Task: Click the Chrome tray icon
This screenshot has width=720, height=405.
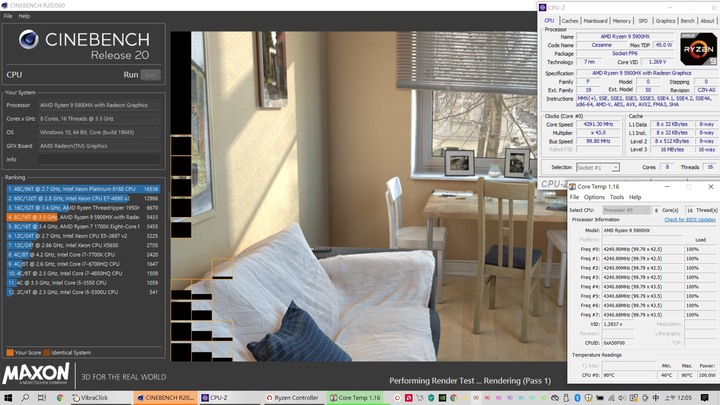Action: [454, 398]
